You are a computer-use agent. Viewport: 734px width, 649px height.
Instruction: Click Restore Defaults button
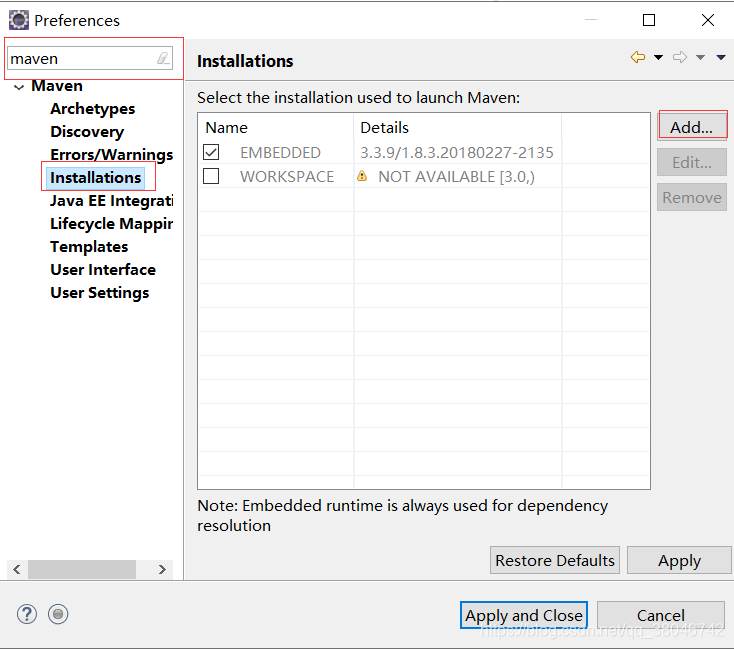555,560
